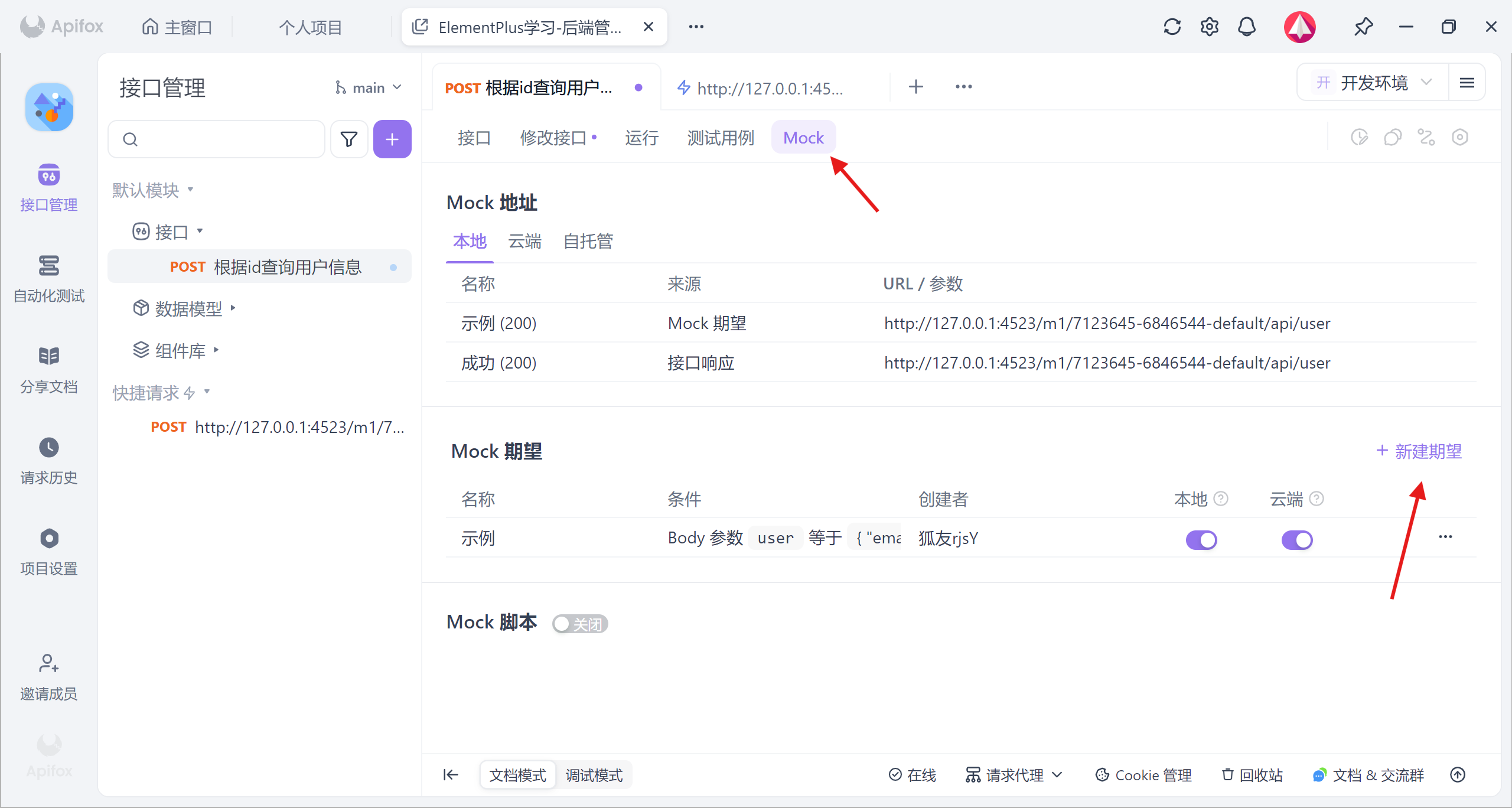Open the 自动化测试 sidebar icon

[x=48, y=266]
